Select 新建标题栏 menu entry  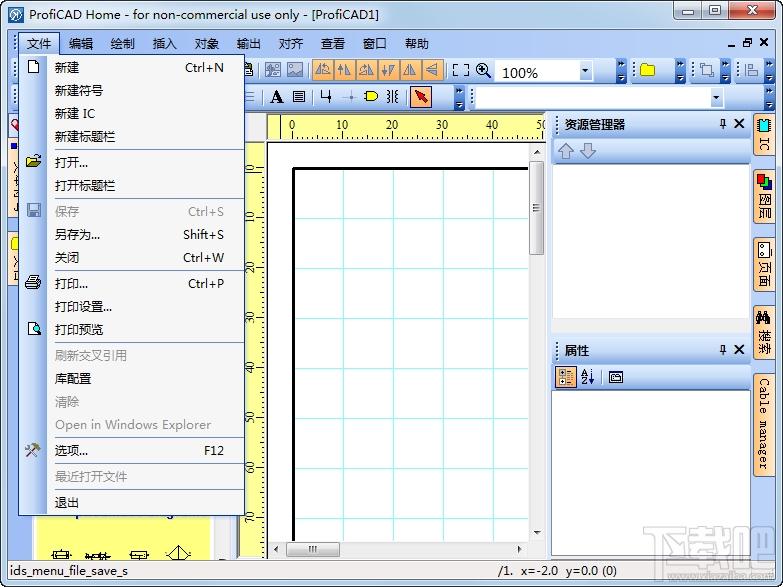pyautogui.click(x=132, y=136)
